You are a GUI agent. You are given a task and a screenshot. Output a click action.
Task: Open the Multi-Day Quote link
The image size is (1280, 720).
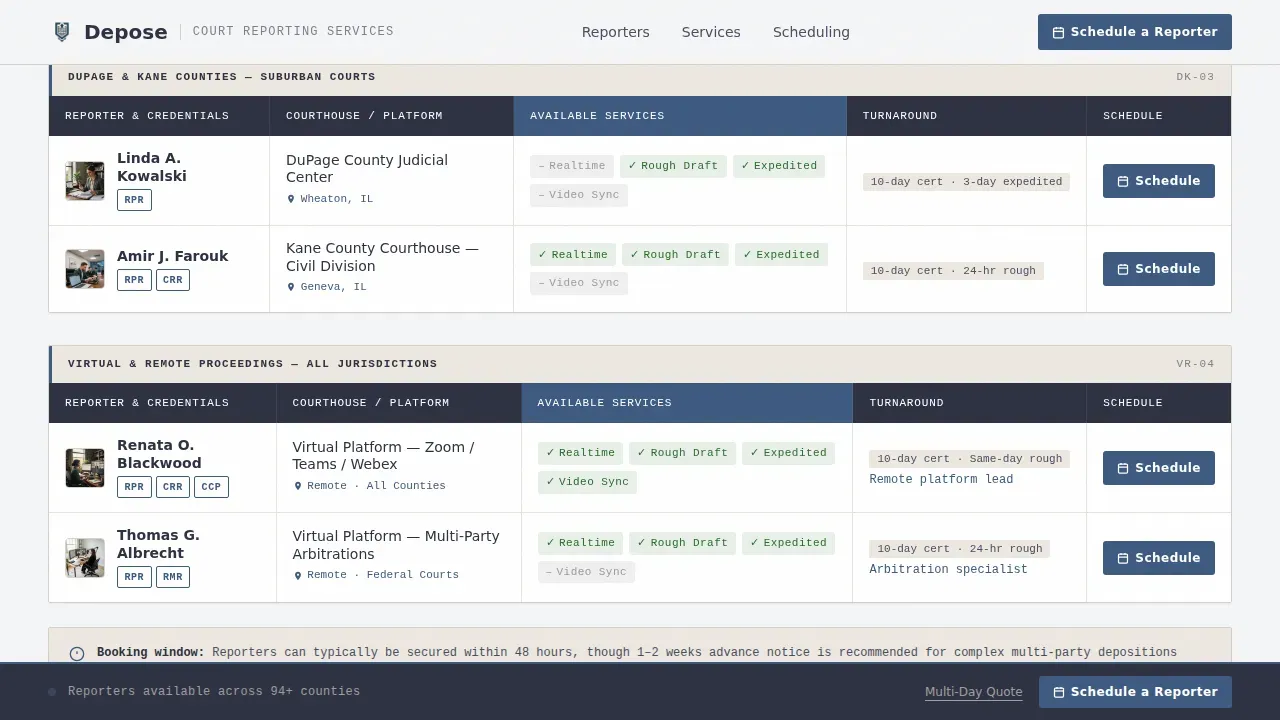point(973,692)
